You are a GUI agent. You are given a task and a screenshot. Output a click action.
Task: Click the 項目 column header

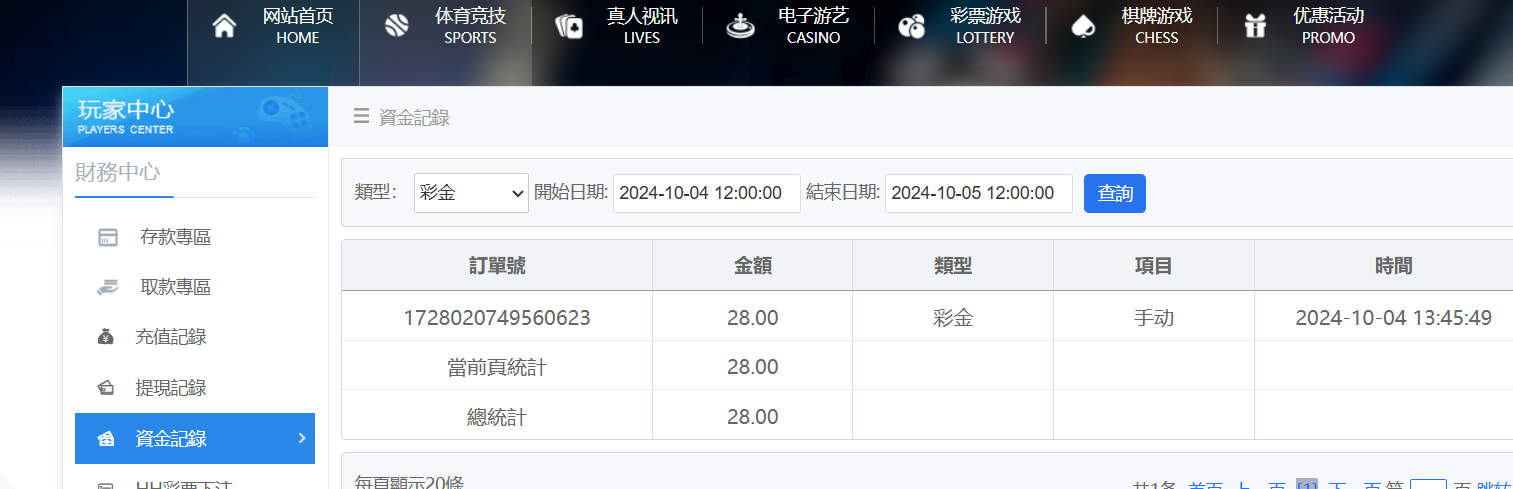(1154, 265)
